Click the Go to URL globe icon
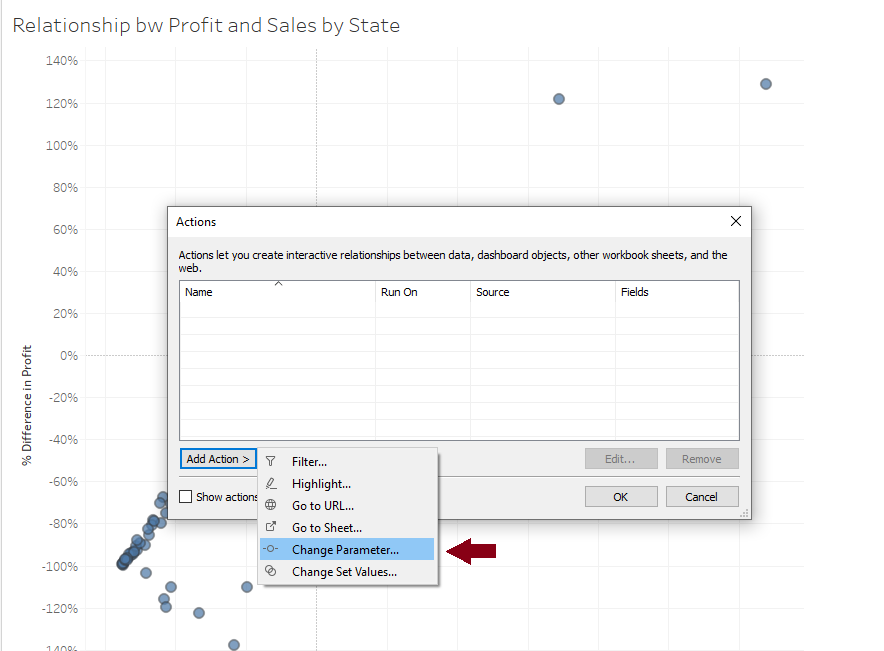 coord(270,506)
